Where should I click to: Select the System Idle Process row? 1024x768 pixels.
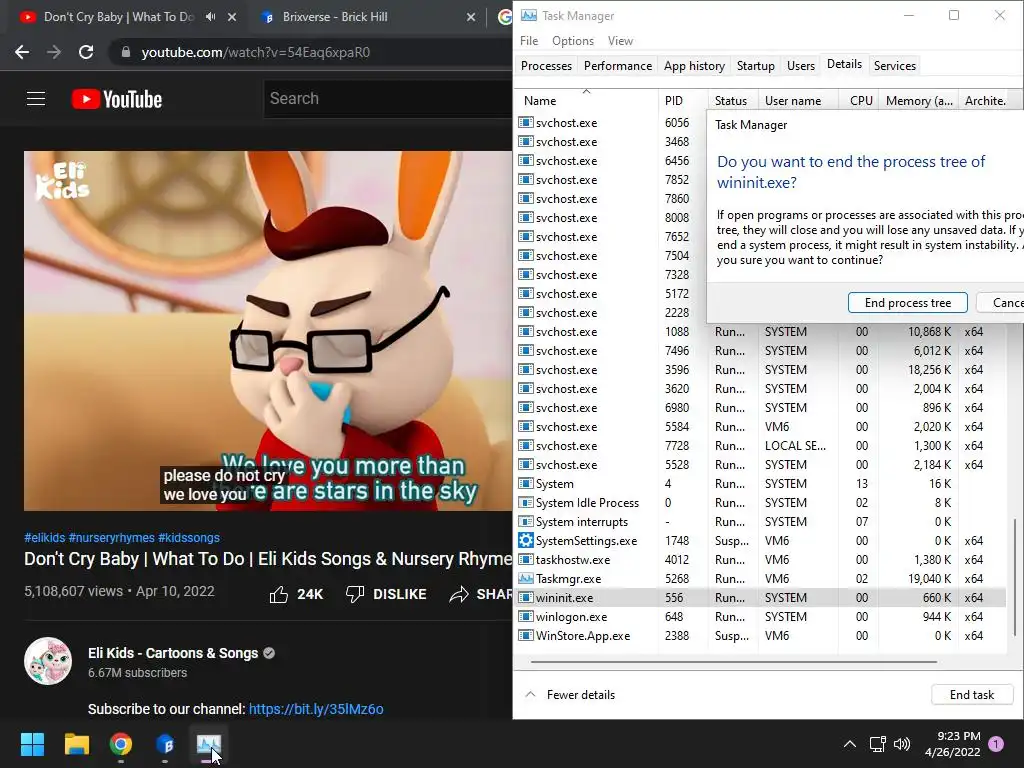pos(761,503)
